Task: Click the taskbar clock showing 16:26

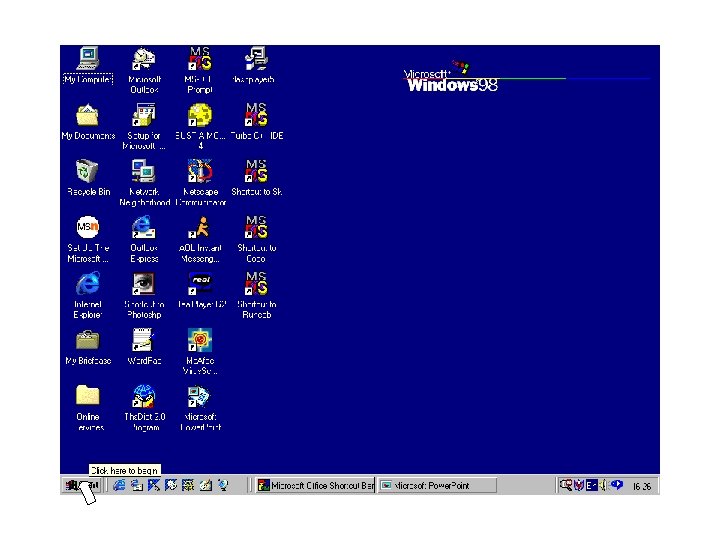Action: coord(641,486)
